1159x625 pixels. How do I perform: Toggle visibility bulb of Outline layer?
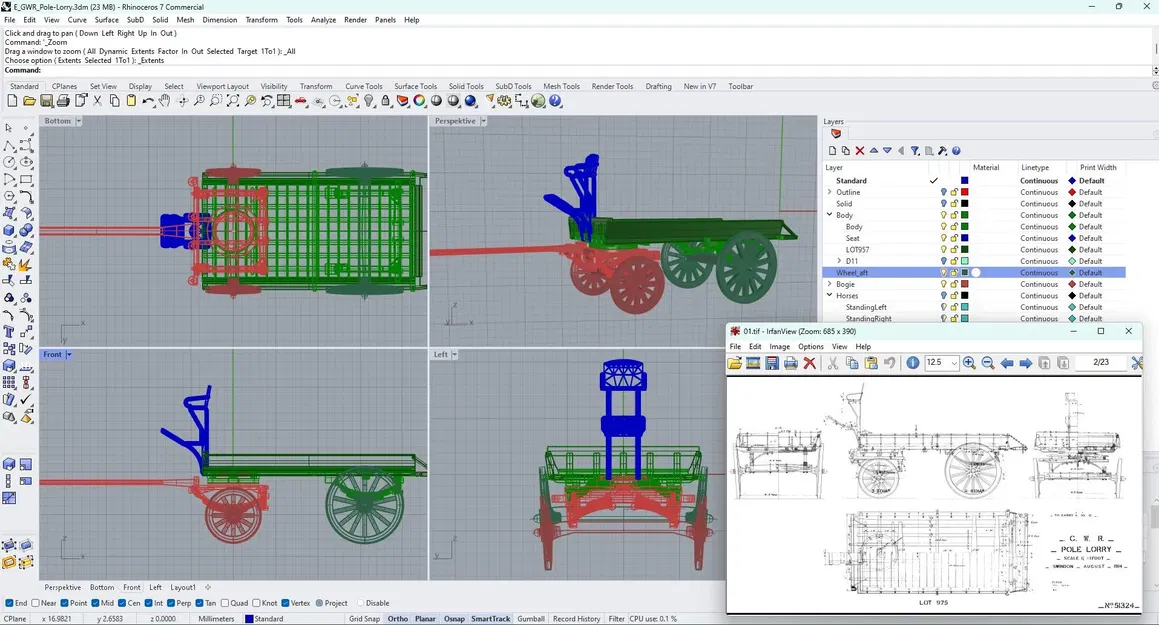(943, 192)
